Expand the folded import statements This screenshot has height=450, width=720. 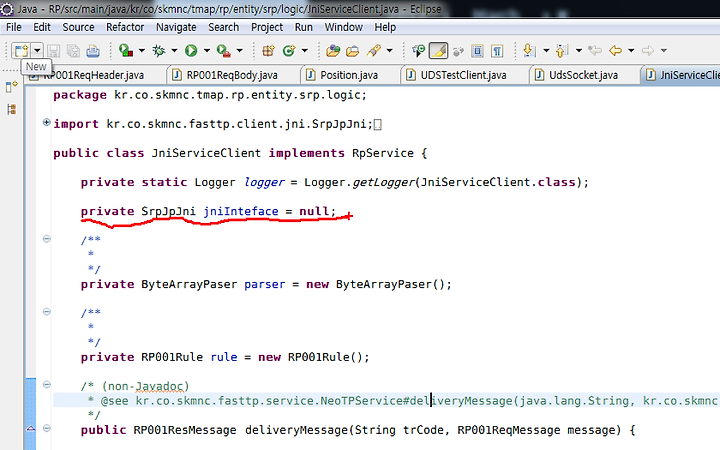46,122
